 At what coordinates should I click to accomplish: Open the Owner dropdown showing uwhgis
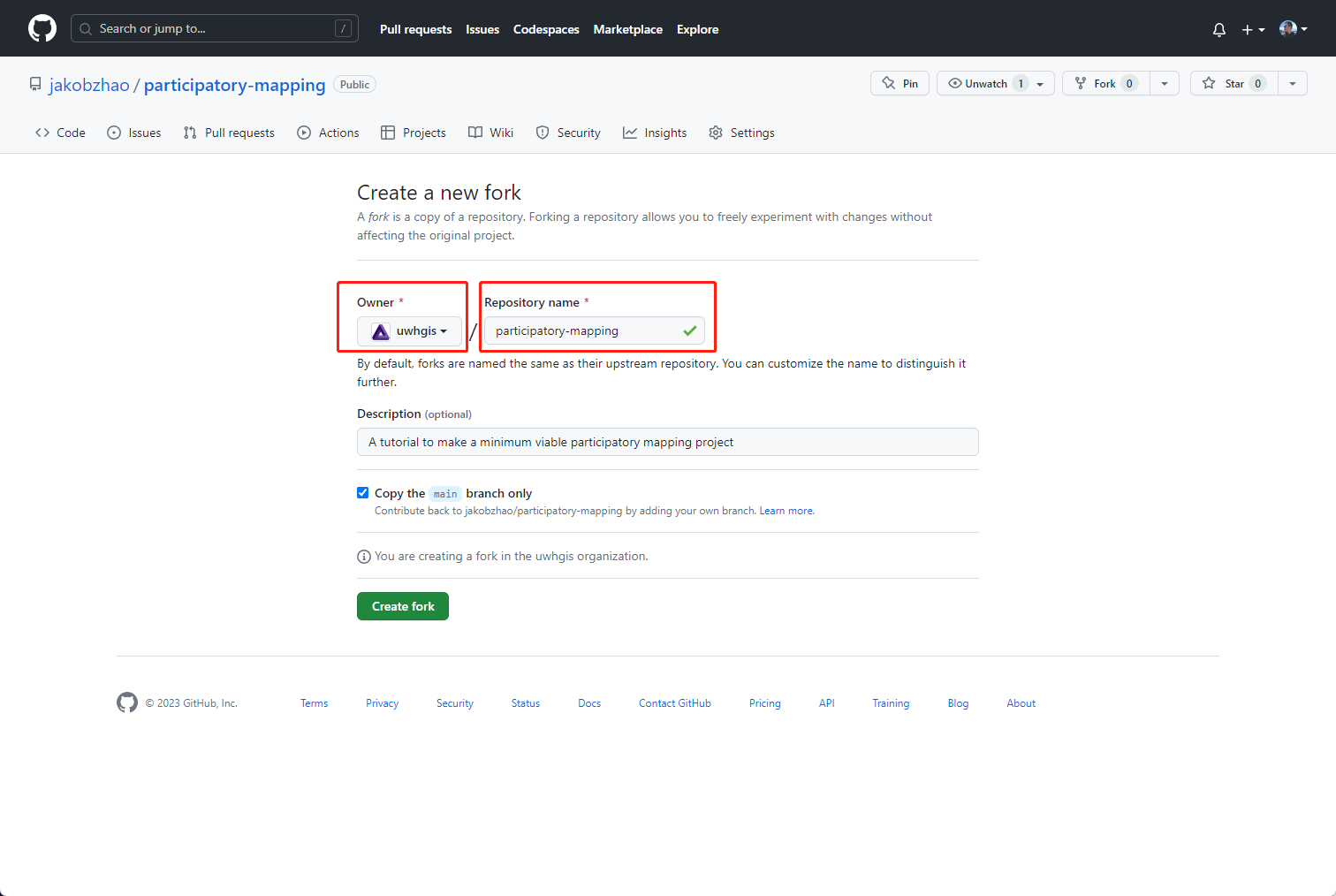[409, 330]
